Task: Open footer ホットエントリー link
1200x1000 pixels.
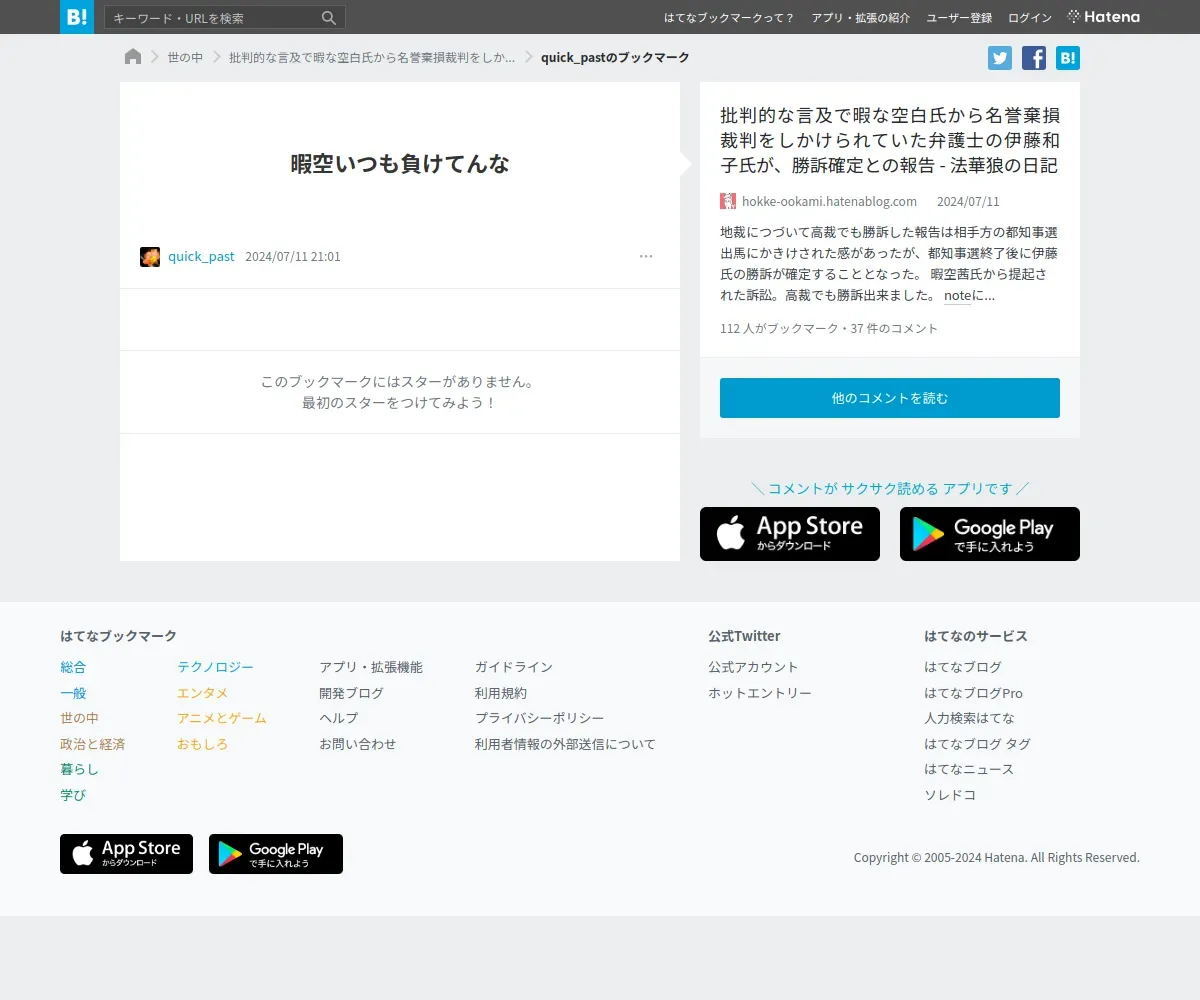Action: tap(760, 693)
